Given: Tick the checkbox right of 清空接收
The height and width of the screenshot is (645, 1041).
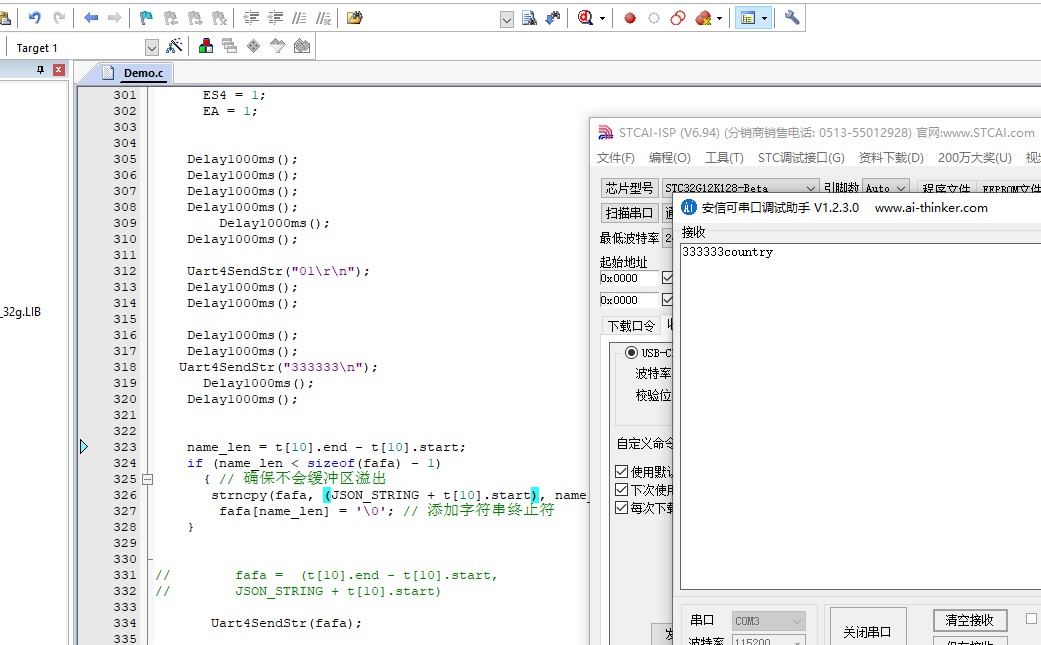Looking at the screenshot, I should coord(1031,619).
